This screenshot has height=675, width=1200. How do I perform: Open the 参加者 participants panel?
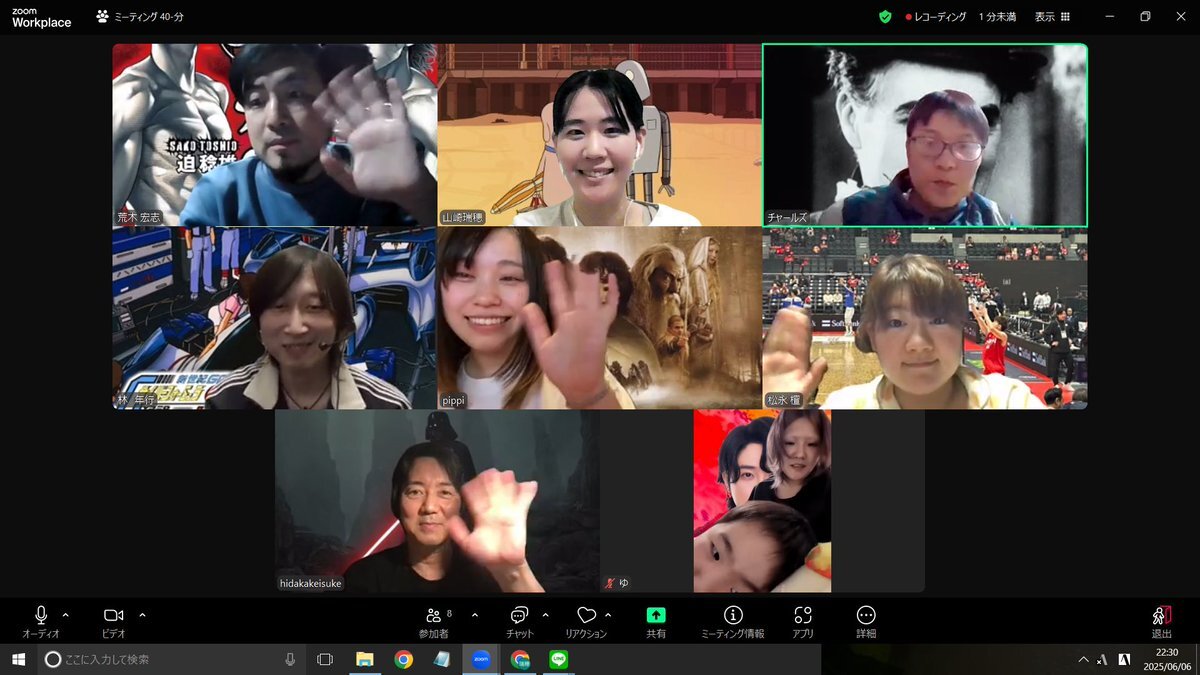point(434,622)
